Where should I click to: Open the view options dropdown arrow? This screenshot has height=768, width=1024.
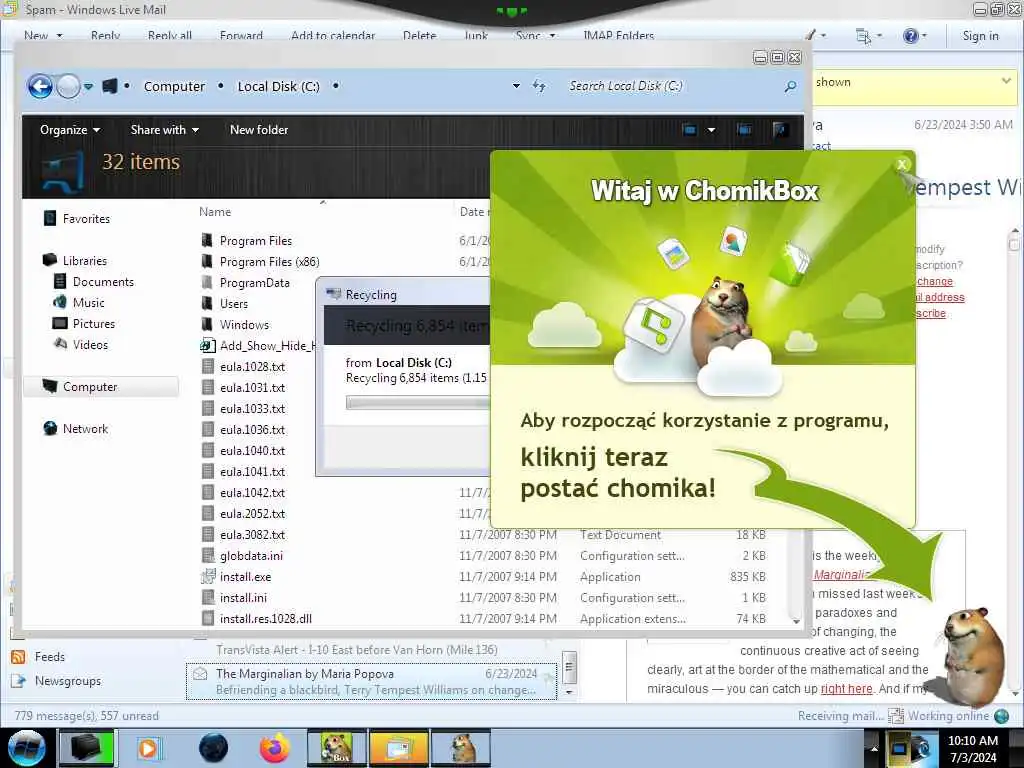[x=711, y=130]
